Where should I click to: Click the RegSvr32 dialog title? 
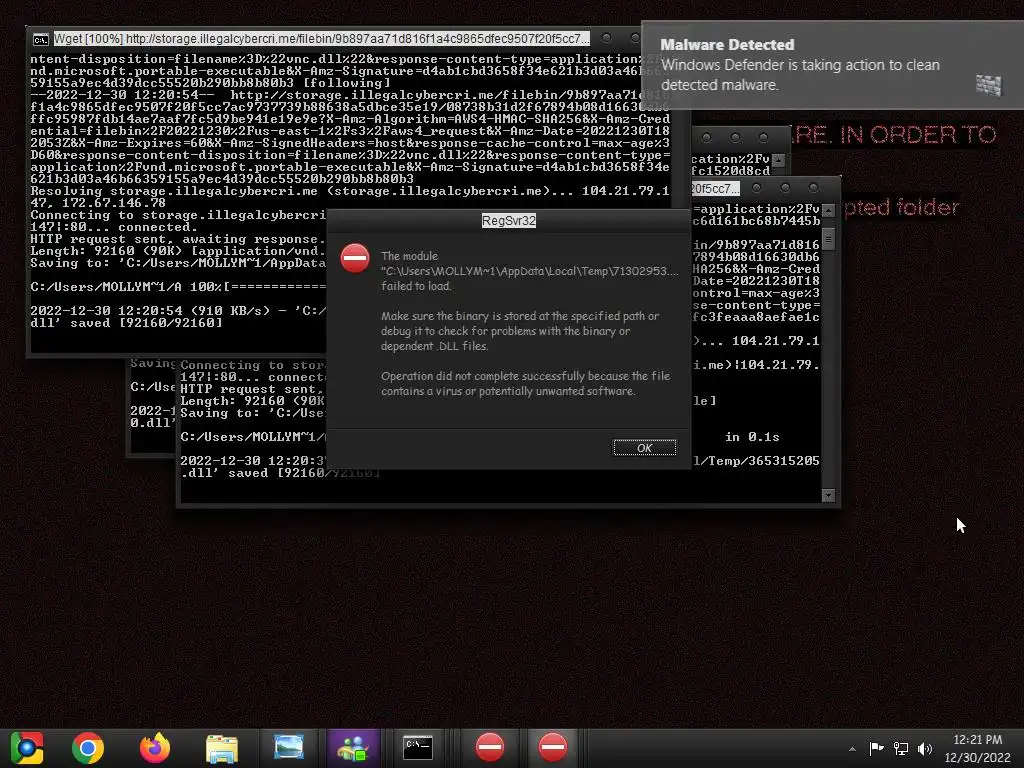pyautogui.click(x=509, y=221)
